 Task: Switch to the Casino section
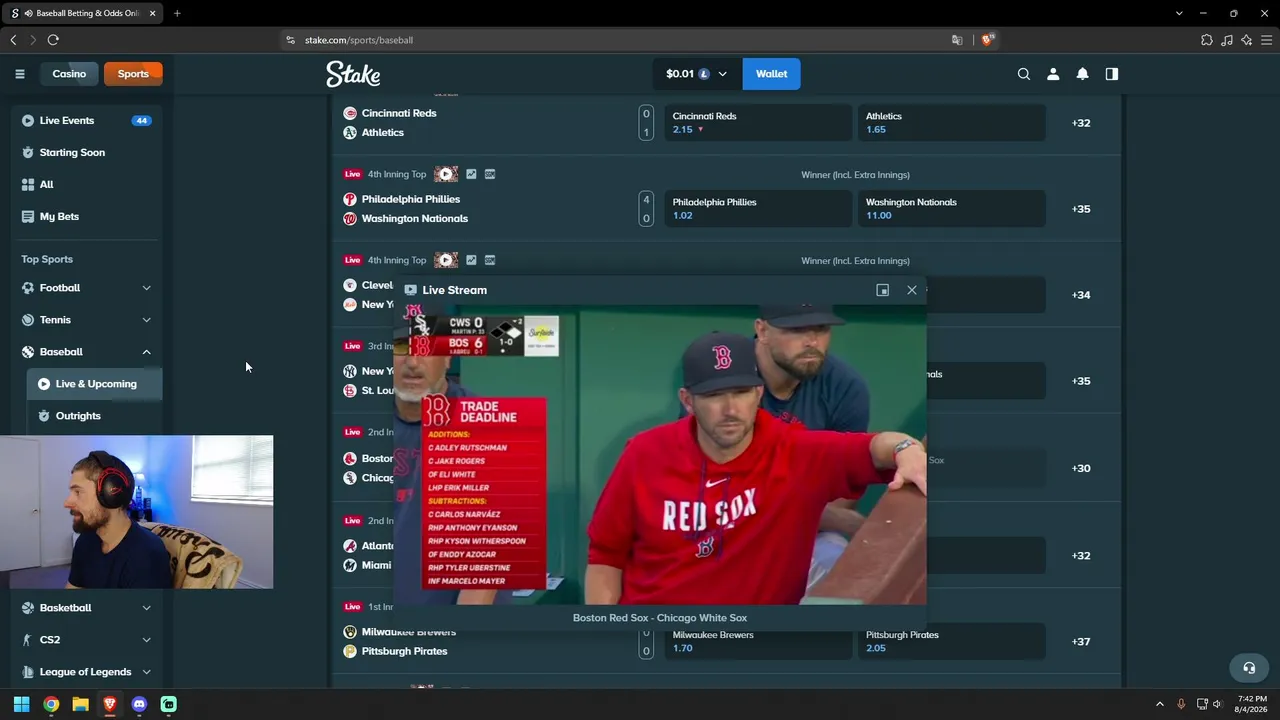click(69, 74)
